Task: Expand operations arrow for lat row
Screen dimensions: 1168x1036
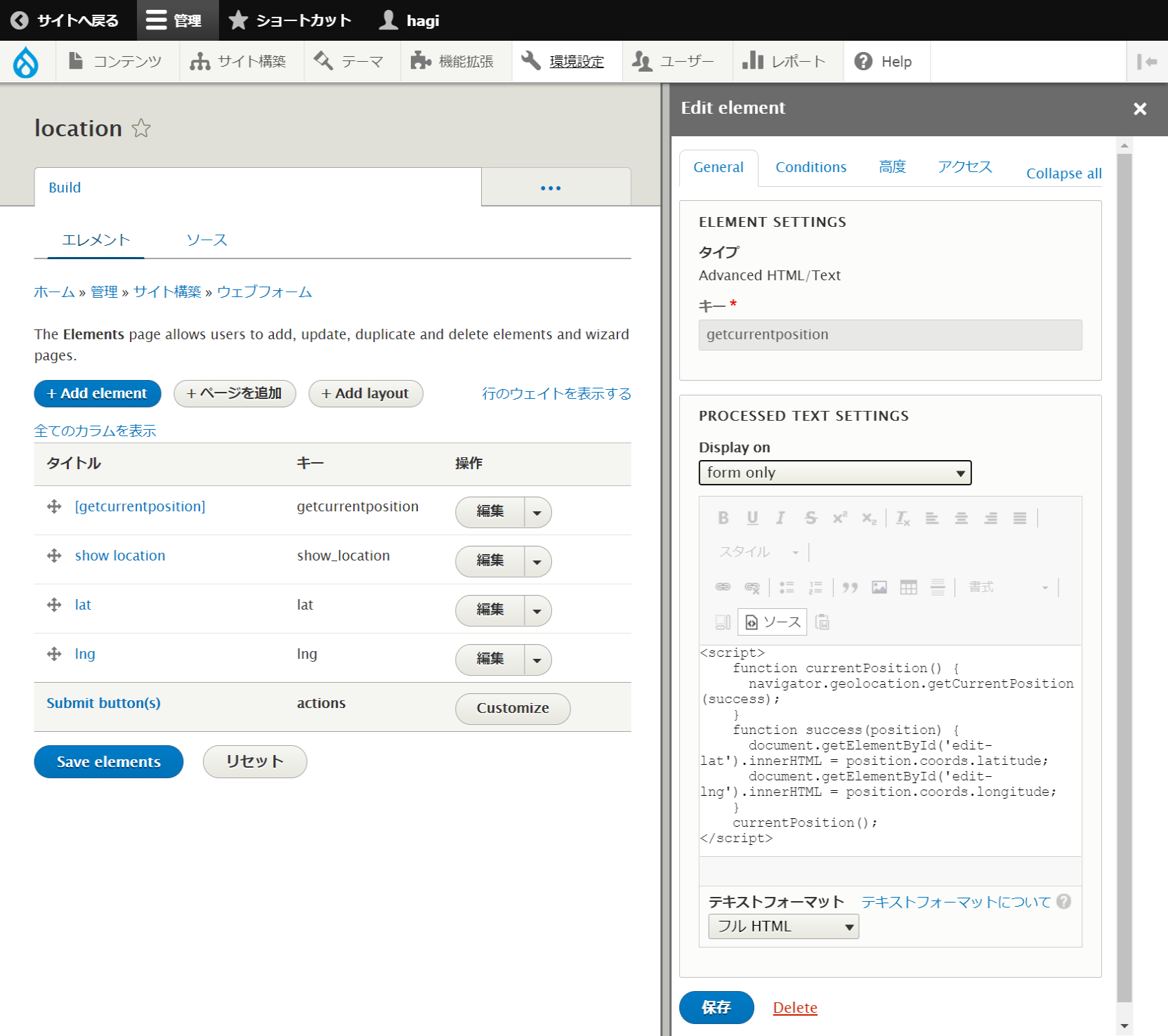Action: pos(537,611)
